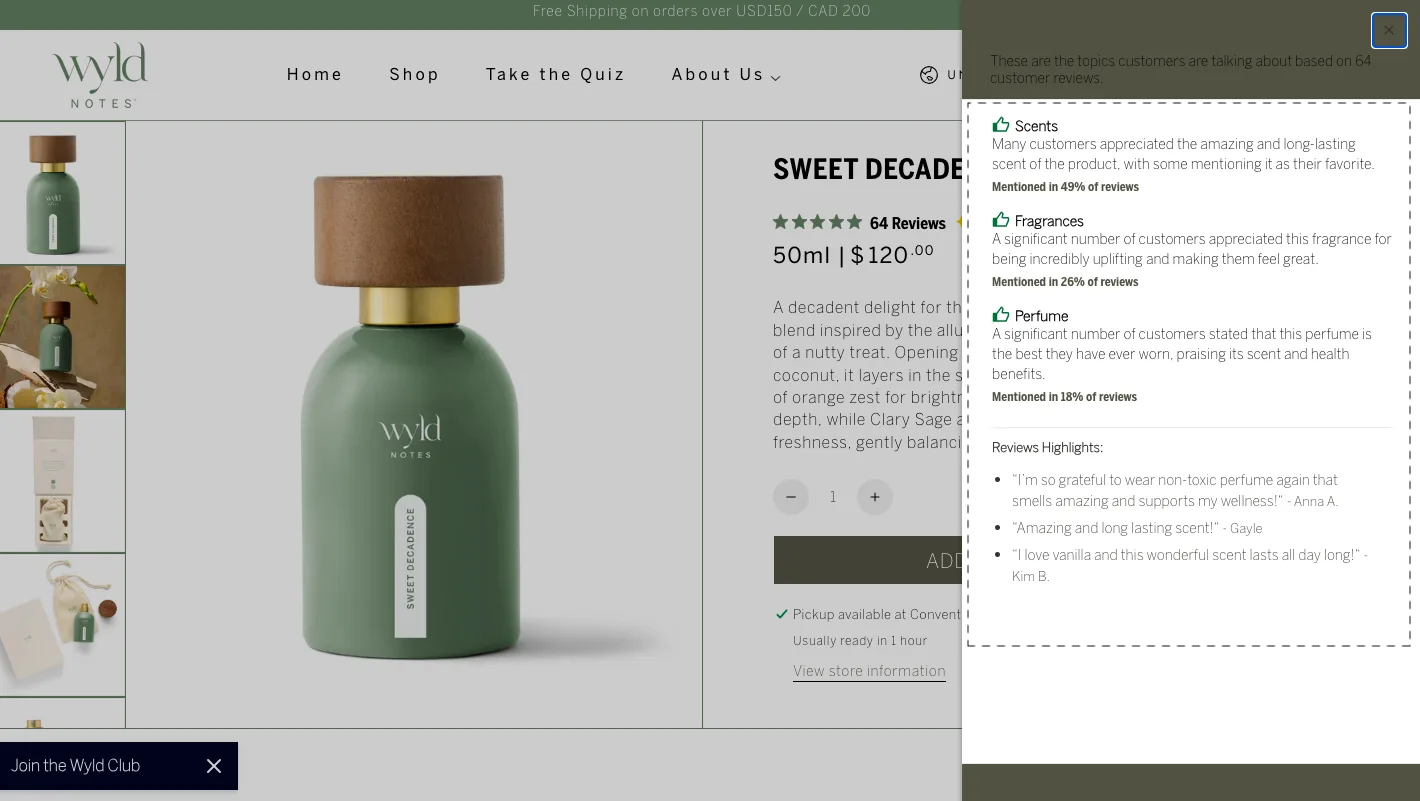Screen dimensions: 1420x801
Task: Open the 64 Reviews link
Action: tap(908, 223)
